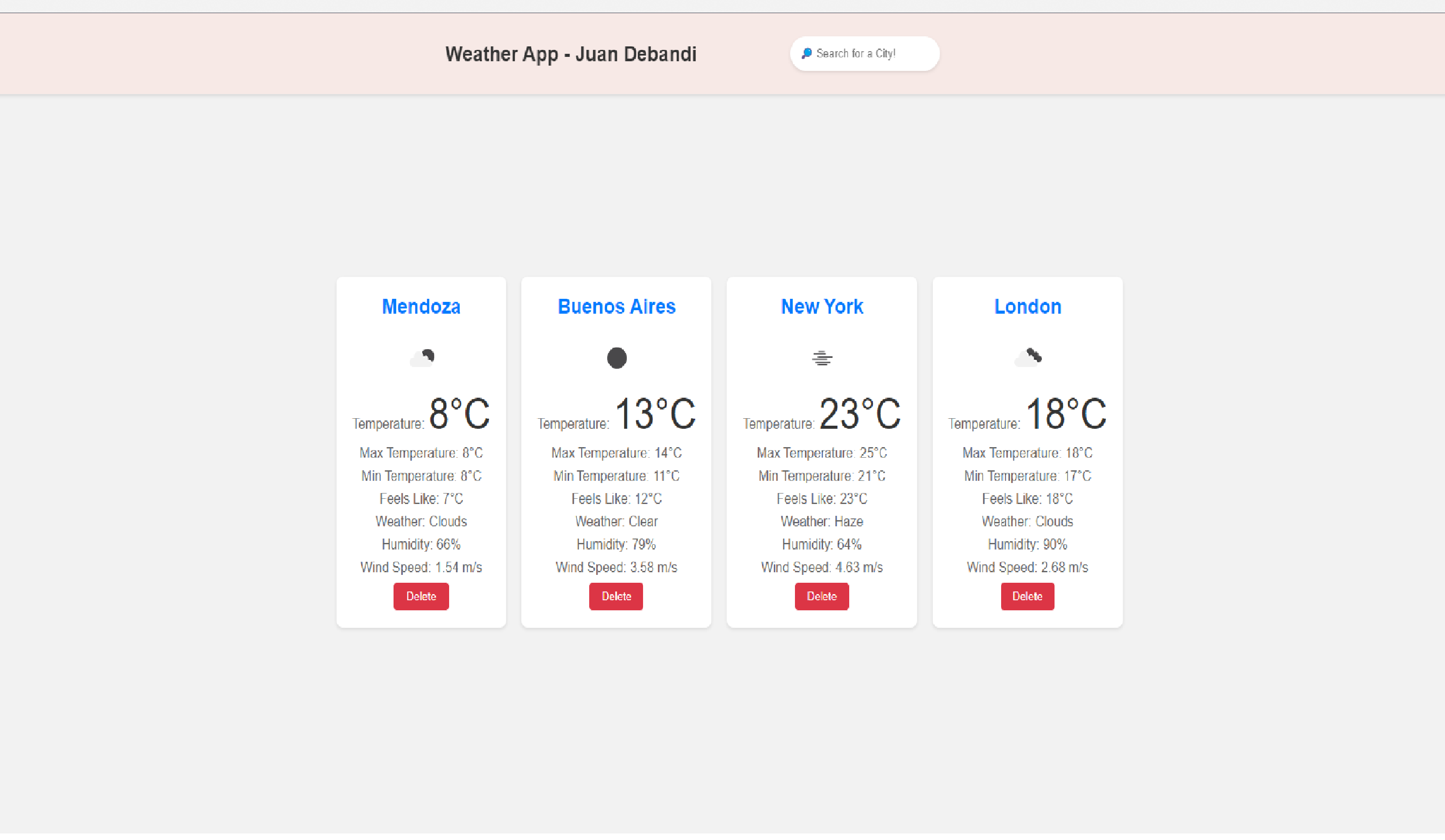Screen dimensions: 1445x840
Task: Click New York's 23°C temperature value
Action: [x=860, y=414]
